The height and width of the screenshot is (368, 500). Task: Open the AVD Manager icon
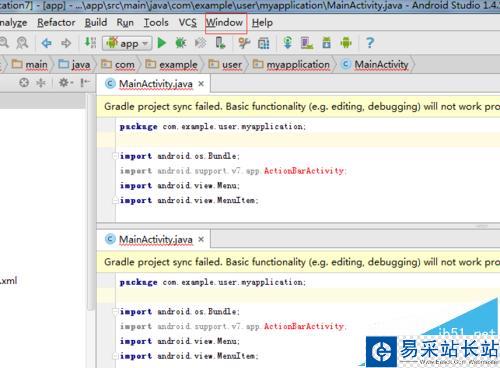coord(307,43)
